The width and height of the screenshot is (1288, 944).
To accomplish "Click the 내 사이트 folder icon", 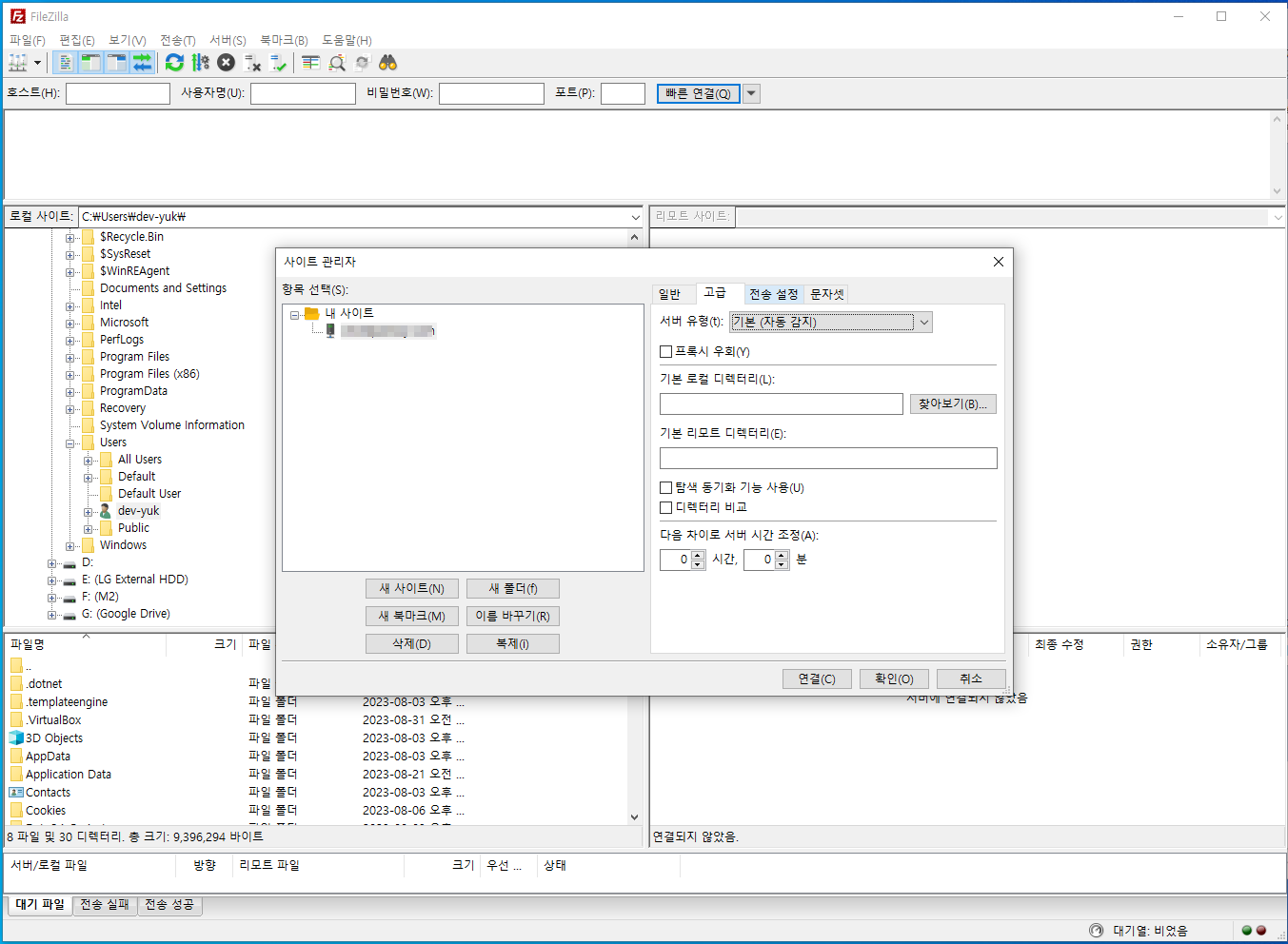I will tap(311, 313).
